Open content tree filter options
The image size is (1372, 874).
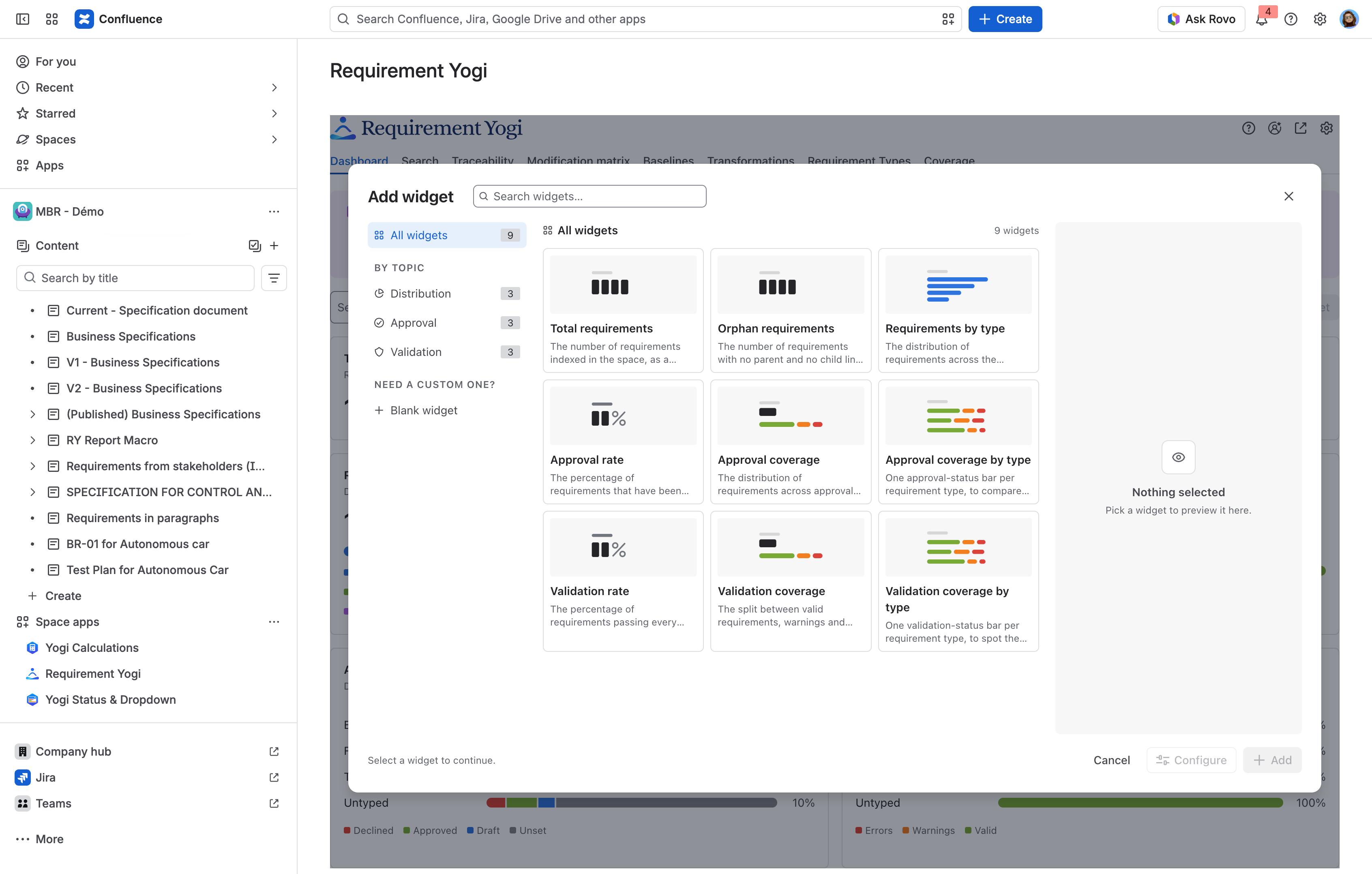pyautogui.click(x=274, y=278)
